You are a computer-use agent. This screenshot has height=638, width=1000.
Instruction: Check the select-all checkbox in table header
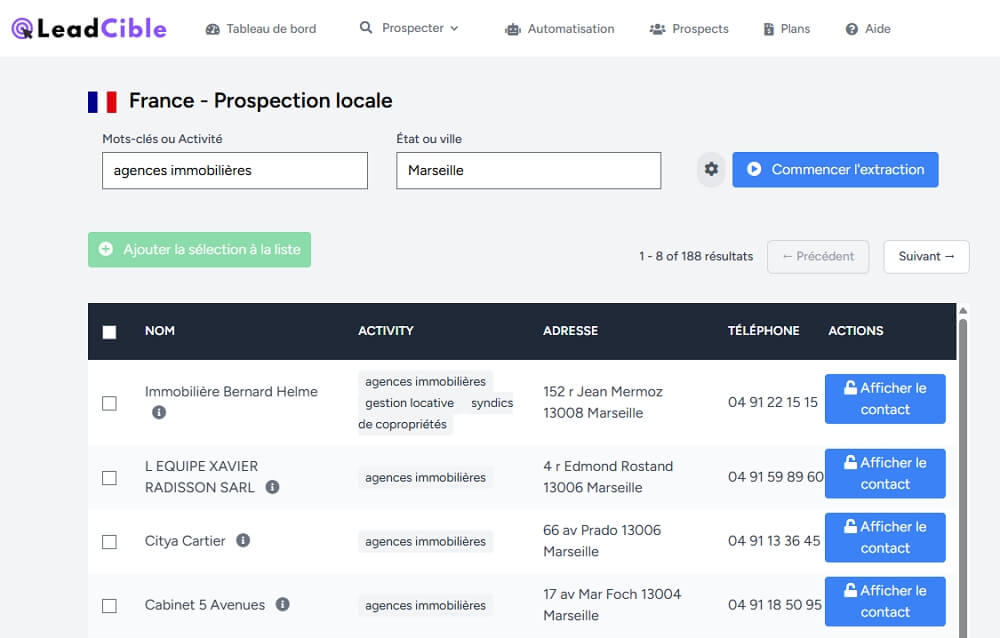110,331
